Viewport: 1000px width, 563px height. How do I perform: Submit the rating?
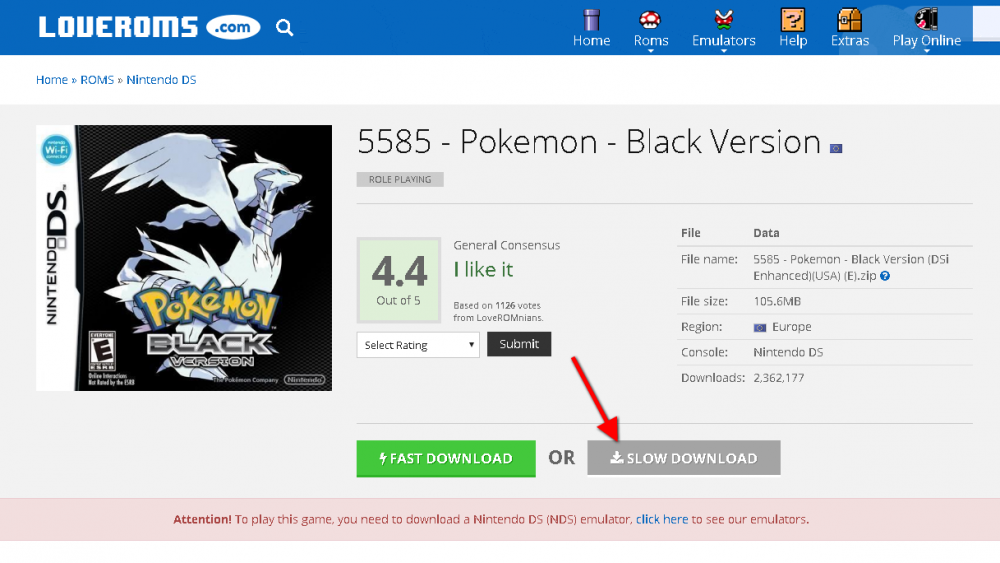[x=519, y=344]
